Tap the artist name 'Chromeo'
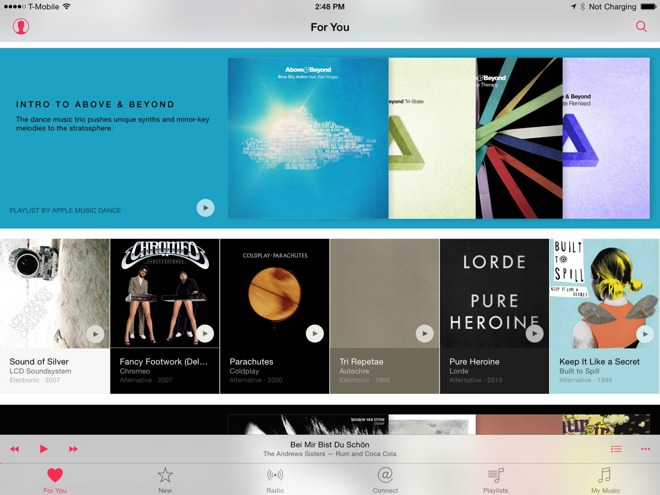The height and width of the screenshot is (495, 660). click(x=135, y=371)
